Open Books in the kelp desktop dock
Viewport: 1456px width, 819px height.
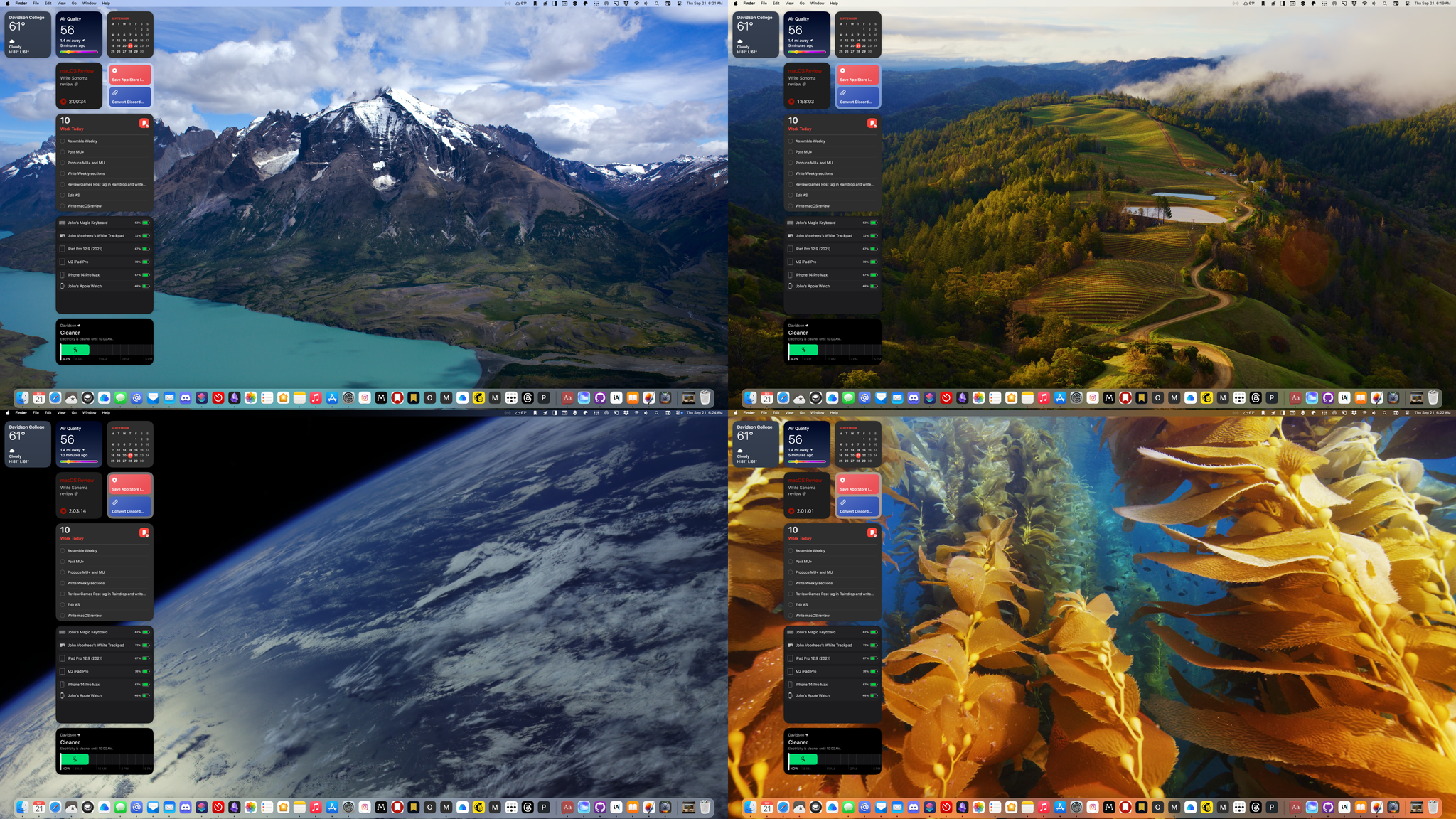pyautogui.click(x=1361, y=808)
